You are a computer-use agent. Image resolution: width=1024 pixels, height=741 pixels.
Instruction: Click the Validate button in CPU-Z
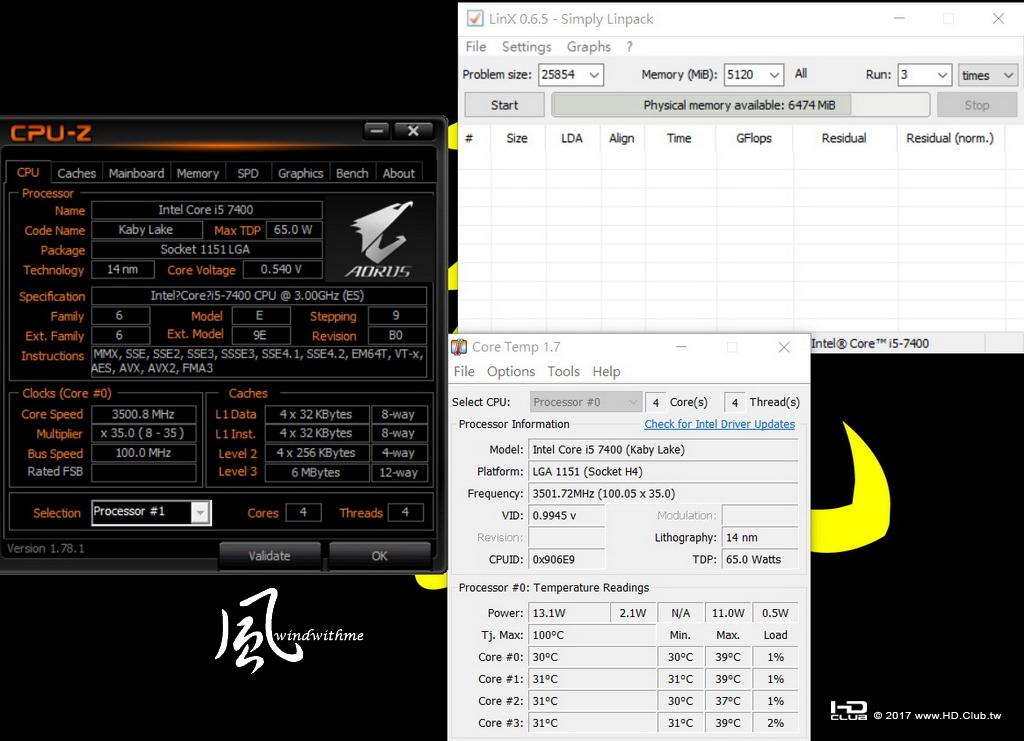269,556
